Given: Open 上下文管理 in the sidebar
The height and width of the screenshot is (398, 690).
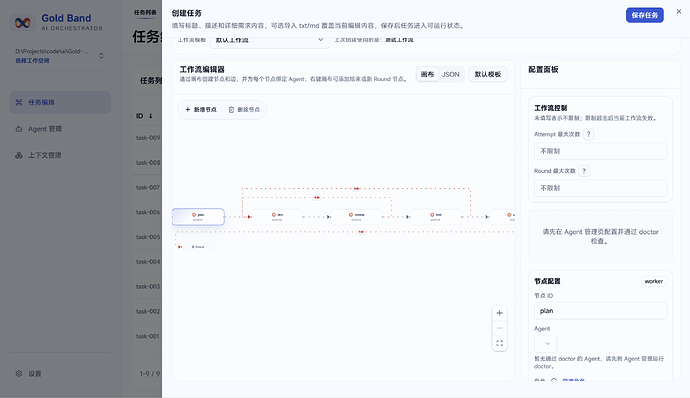Looking at the screenshot, I should coord(60,155).
